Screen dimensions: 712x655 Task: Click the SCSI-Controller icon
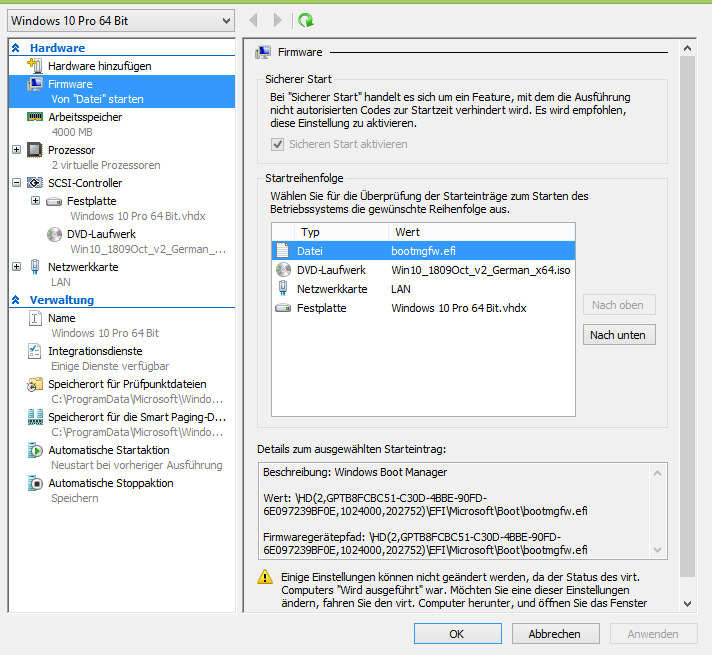(35, 183)
